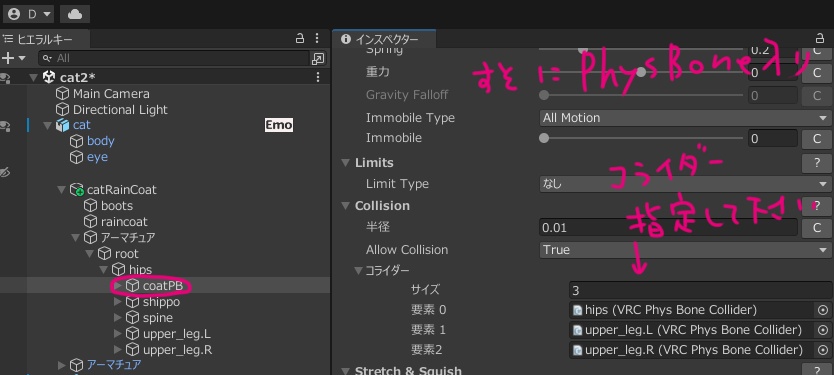Expand the spine object
This screenshot has width=834, height=375.
[118, 318]
